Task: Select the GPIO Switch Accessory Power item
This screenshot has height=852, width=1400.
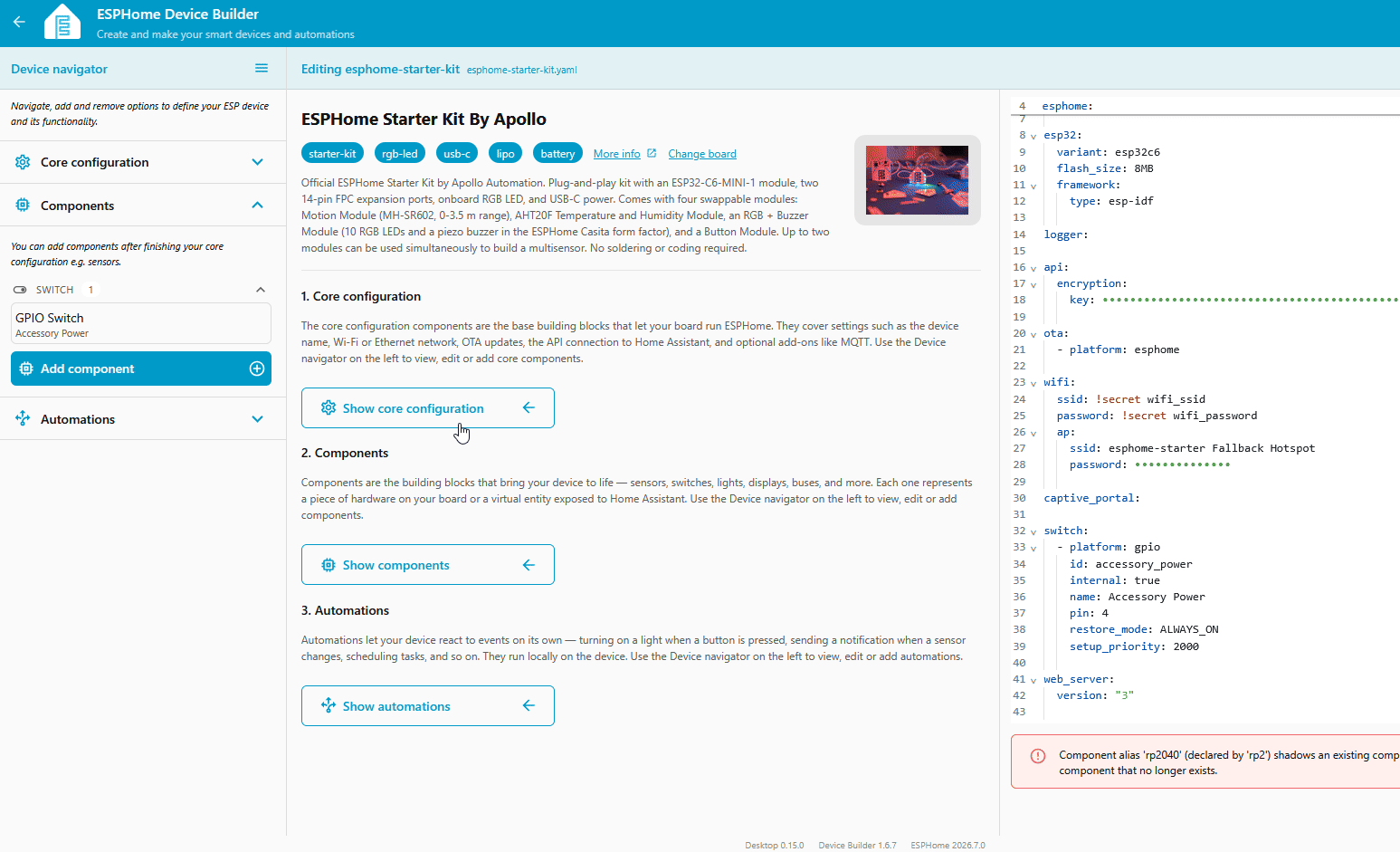Action: tap(141, 323)
